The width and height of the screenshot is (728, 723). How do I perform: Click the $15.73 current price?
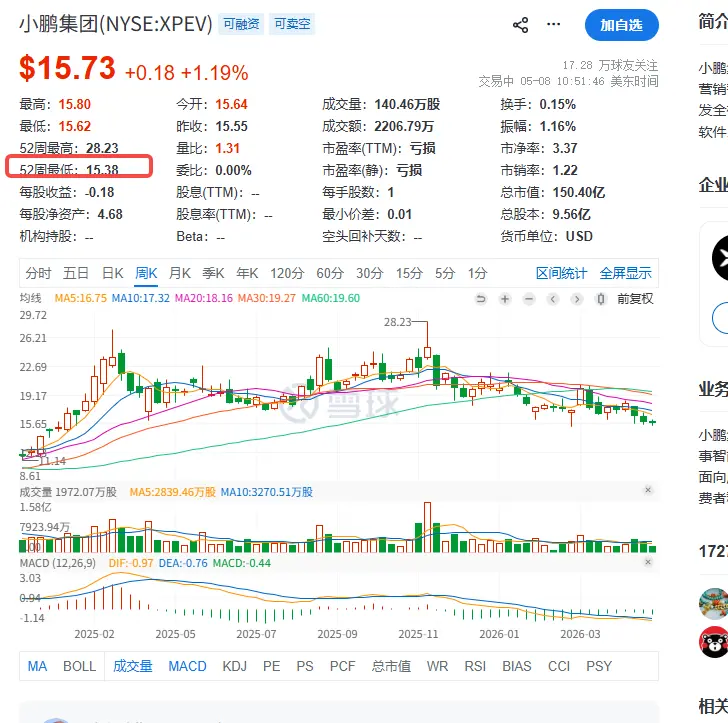[x=67, y=68]
